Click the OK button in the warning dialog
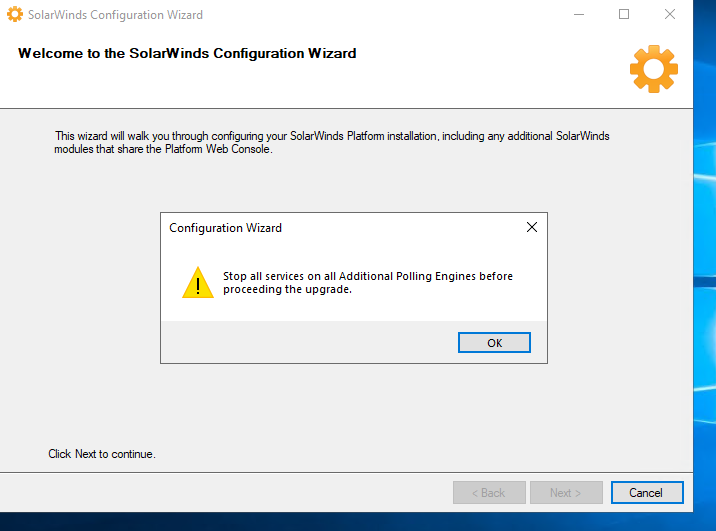This screenshot has height=531, width=716. point(494,343)
